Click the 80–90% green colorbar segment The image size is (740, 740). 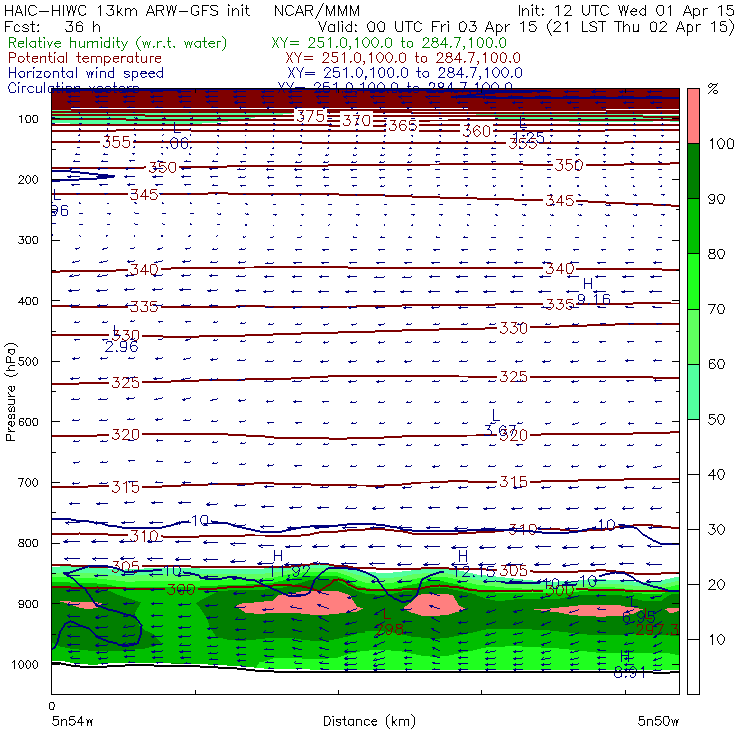click(x=693, y=226)
